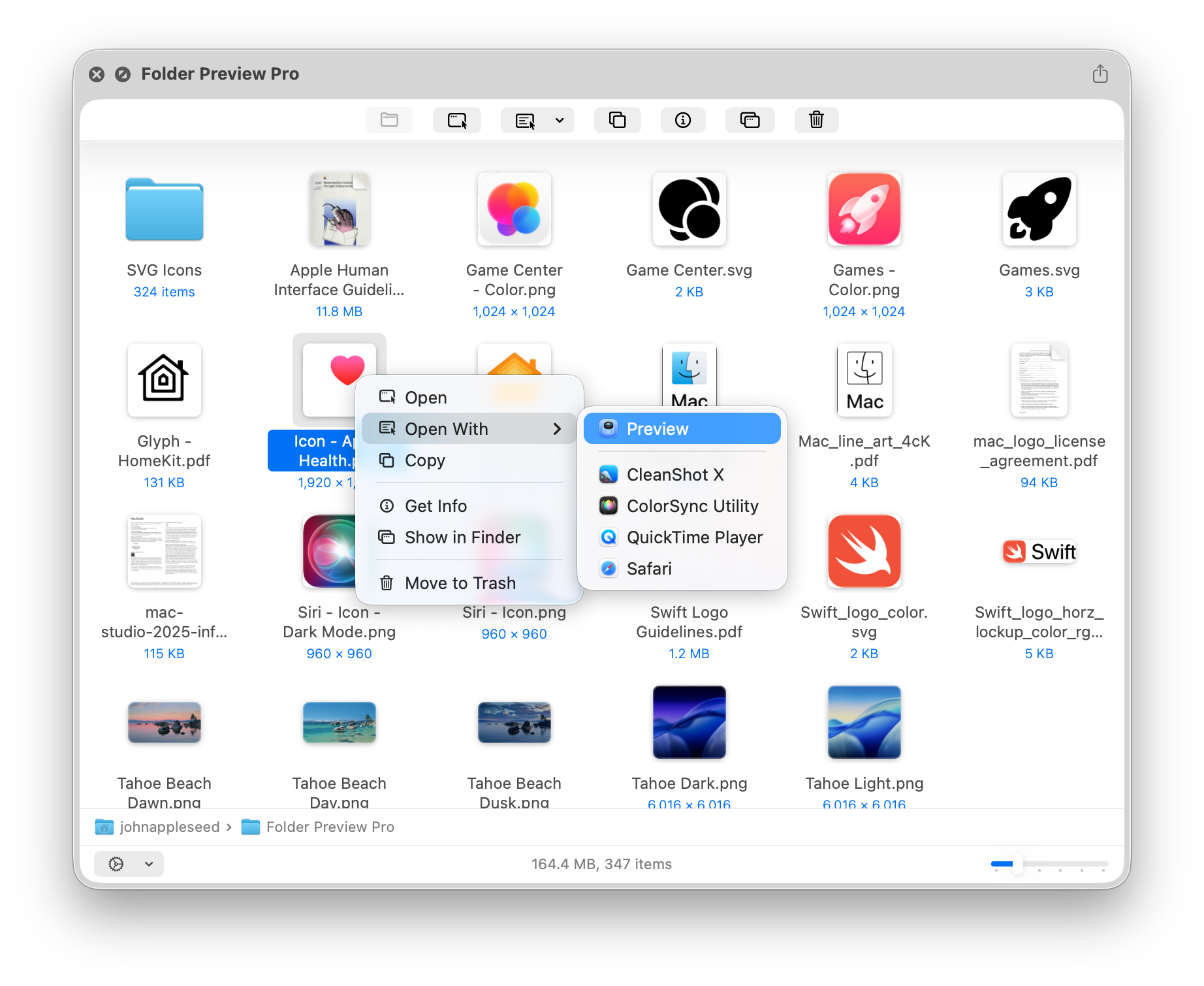Click the trash toolbar icon
1204x986 pixels.
(816, 120)
